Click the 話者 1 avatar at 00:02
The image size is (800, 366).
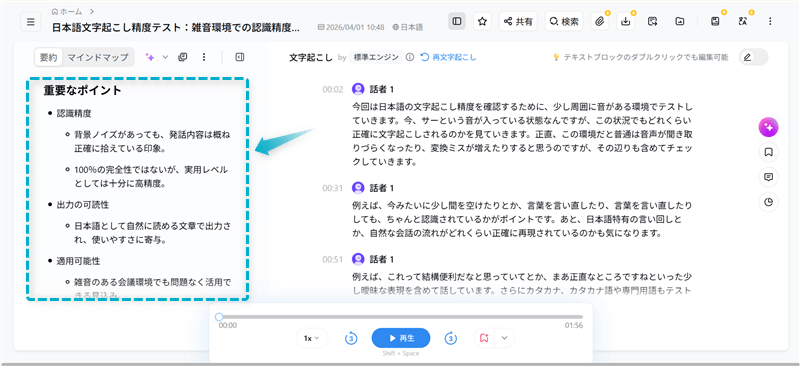pos(359,89)
